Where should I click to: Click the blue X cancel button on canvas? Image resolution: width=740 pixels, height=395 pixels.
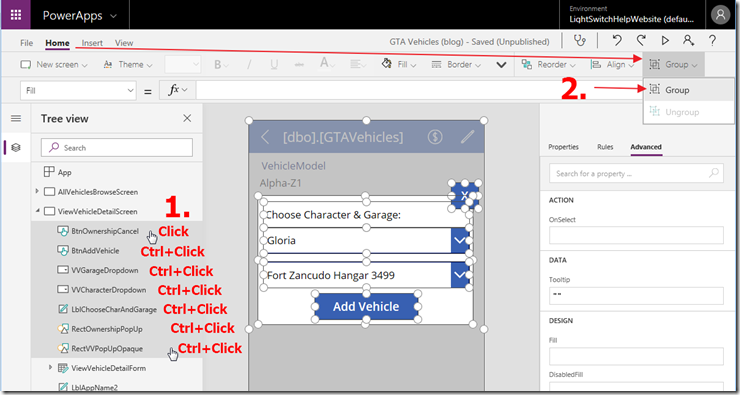coord(465,195)
